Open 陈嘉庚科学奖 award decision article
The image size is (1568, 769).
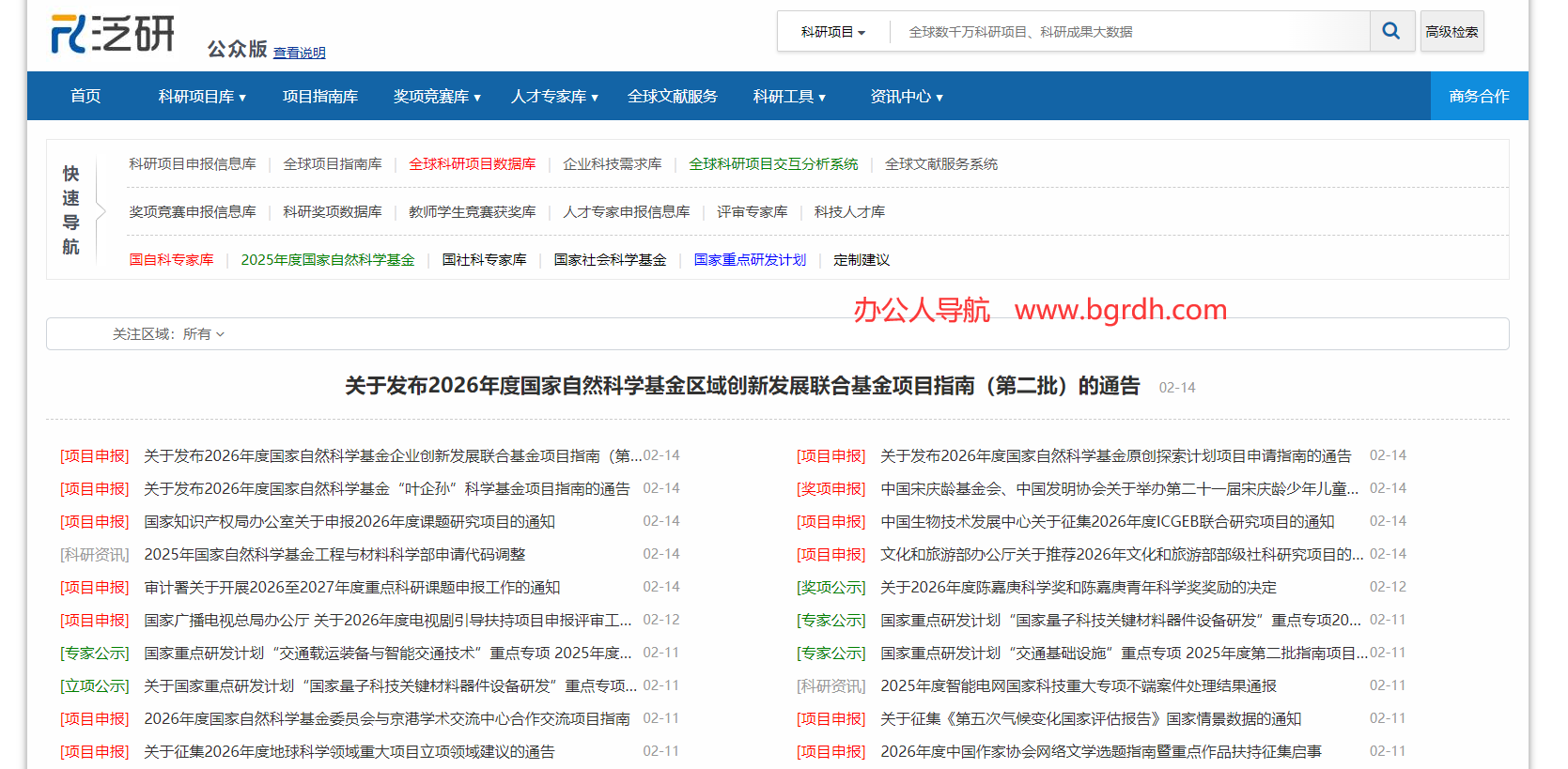(x=1079, y=588)
